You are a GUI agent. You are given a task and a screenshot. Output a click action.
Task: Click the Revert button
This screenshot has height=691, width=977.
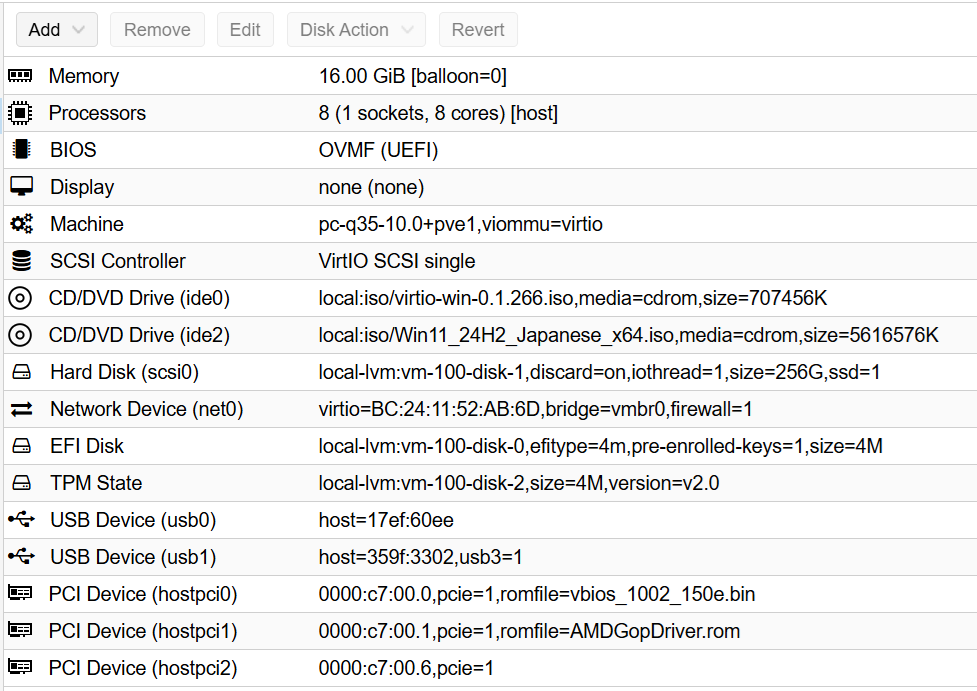tap(478, 29)
